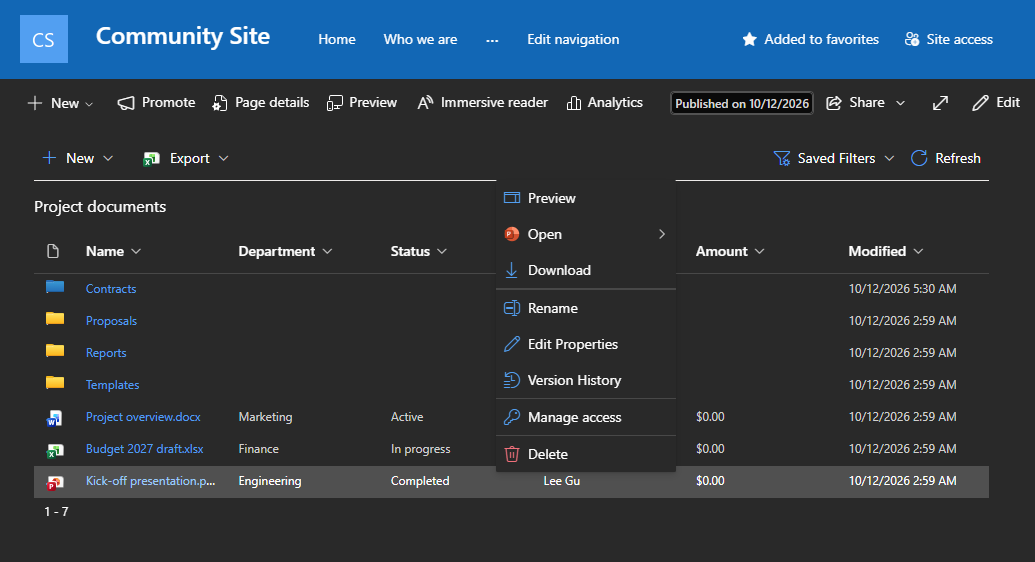The height and width of the screenshot is (562, 1035).
Task: Click the expand to full screen arrows icon
Action: (940, 103)
